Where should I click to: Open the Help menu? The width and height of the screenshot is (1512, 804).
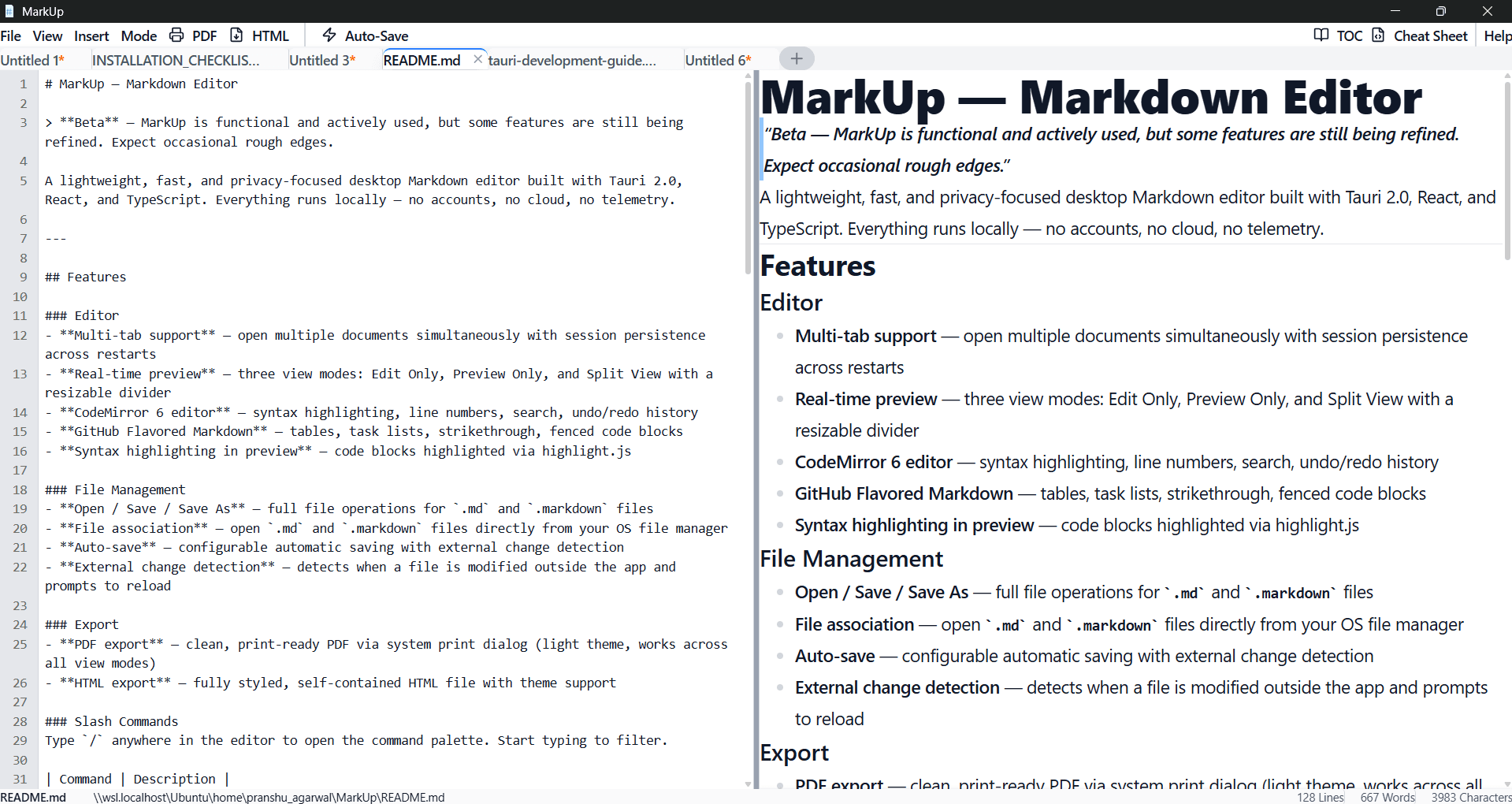(1496, 35)
